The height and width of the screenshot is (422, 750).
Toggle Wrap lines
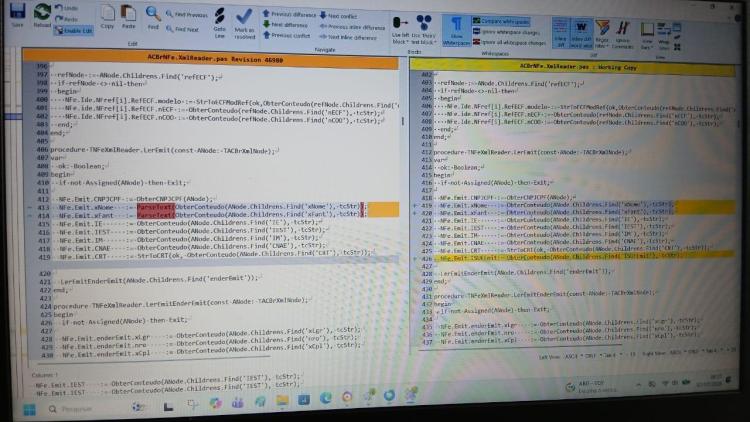(x=664, y=36)
